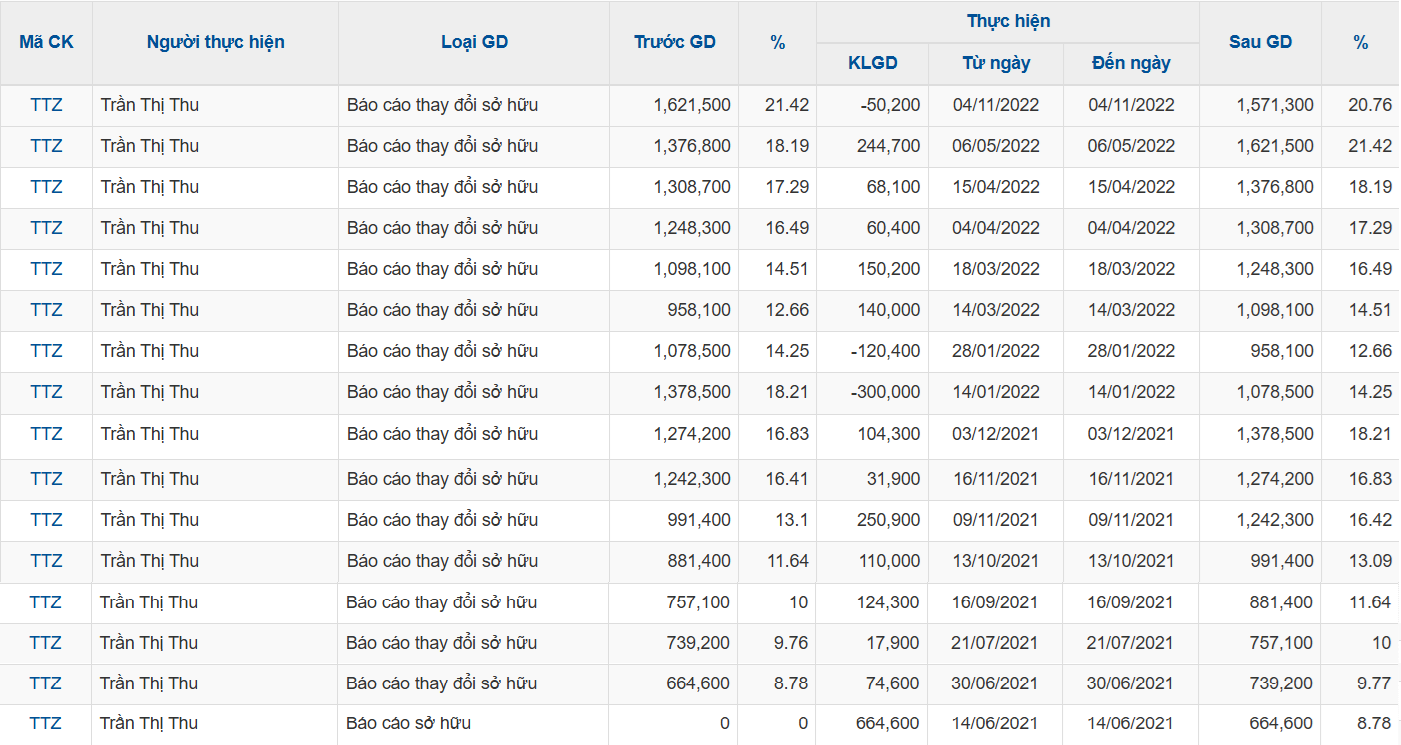Click the Đến ngày column header
Screen dimensions: 1401x745
click(1131, 63)
